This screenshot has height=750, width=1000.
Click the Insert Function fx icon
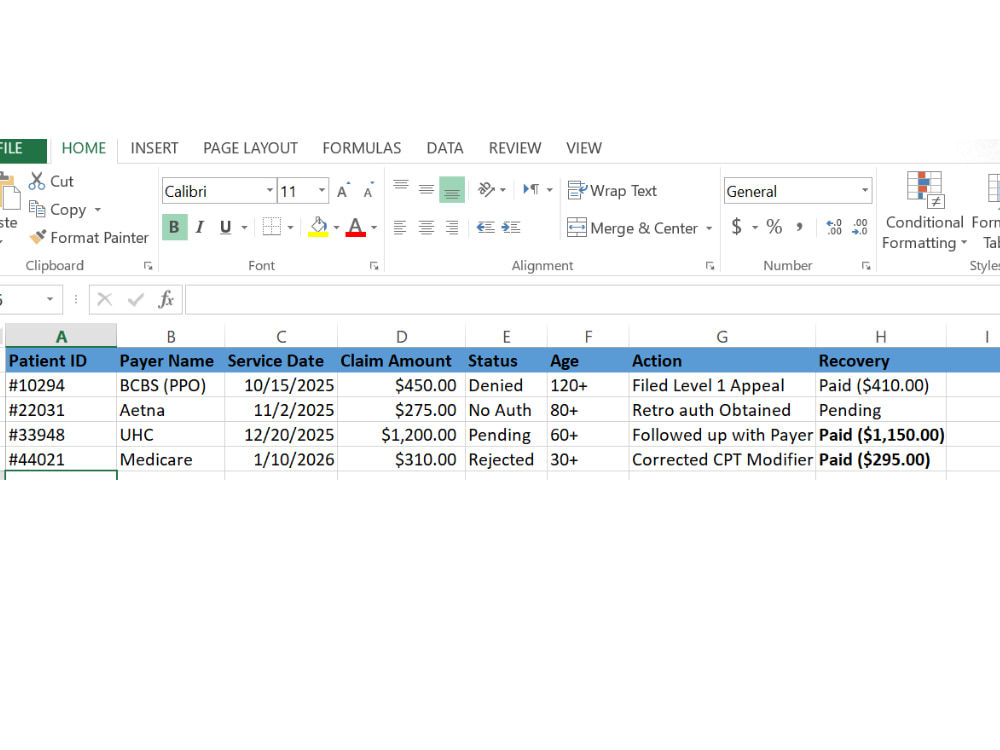tap(166, 299)
